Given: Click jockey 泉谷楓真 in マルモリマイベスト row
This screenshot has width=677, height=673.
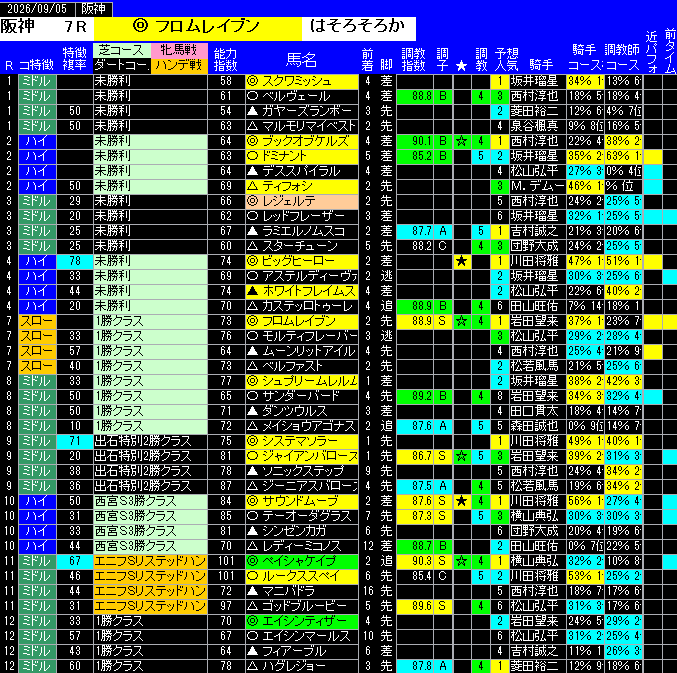Looking at the screenshot, I should 538,126.
